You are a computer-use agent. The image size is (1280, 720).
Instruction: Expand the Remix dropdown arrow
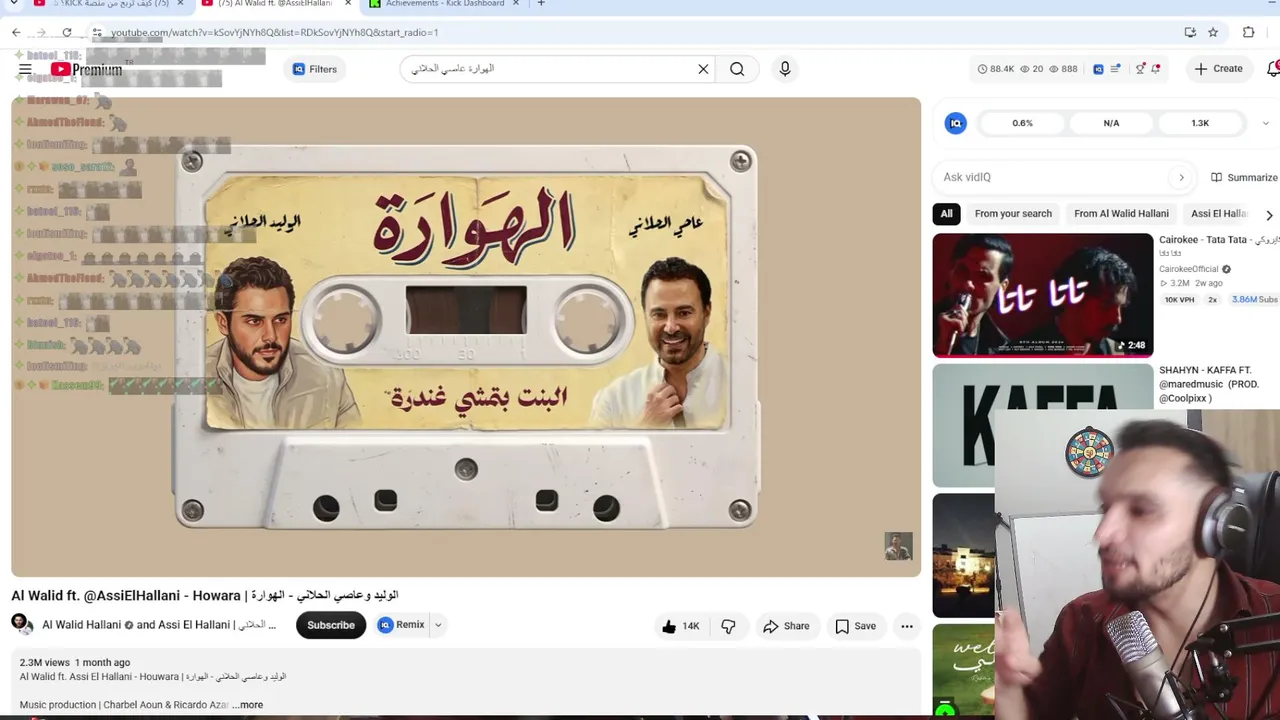coord(438,625)
